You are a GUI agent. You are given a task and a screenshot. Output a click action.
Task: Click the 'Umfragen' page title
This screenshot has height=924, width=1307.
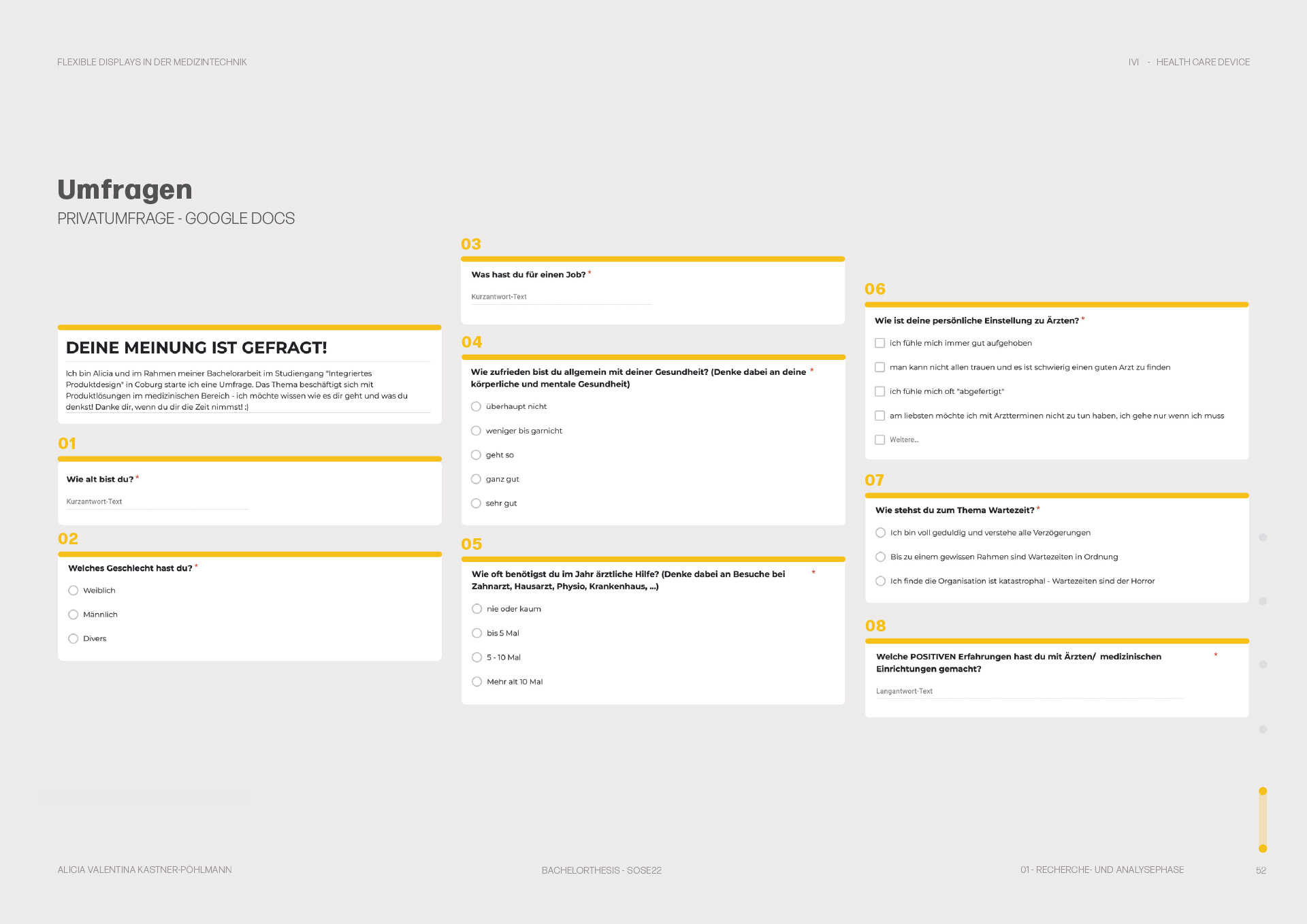click(125, 190)
